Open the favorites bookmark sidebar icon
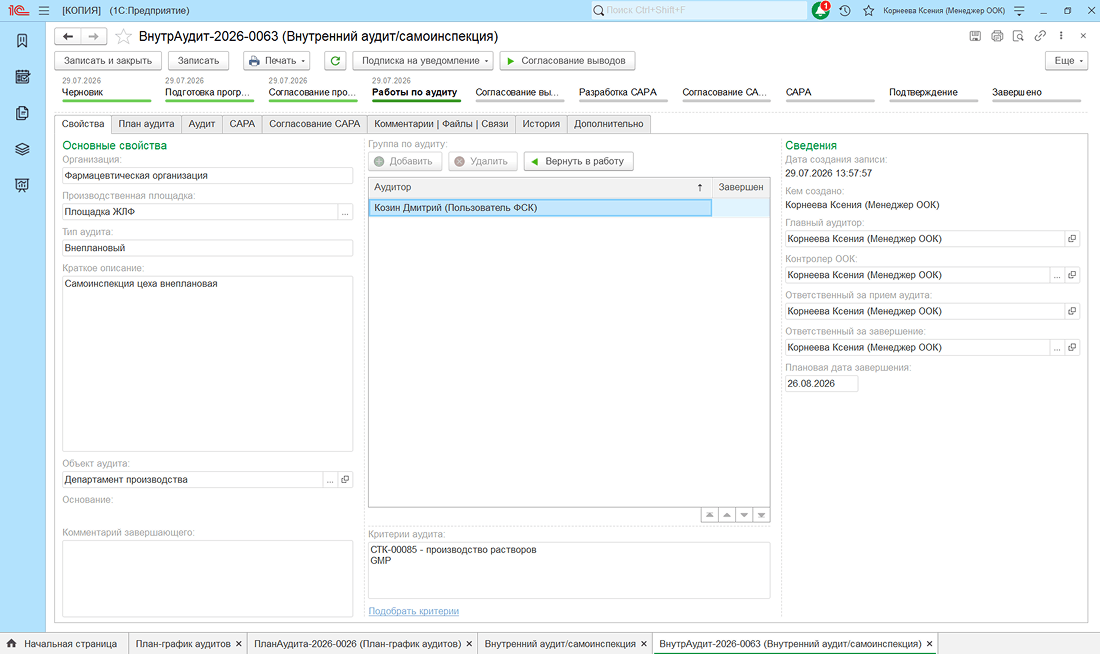The image size is (1100, 654). 22,41
